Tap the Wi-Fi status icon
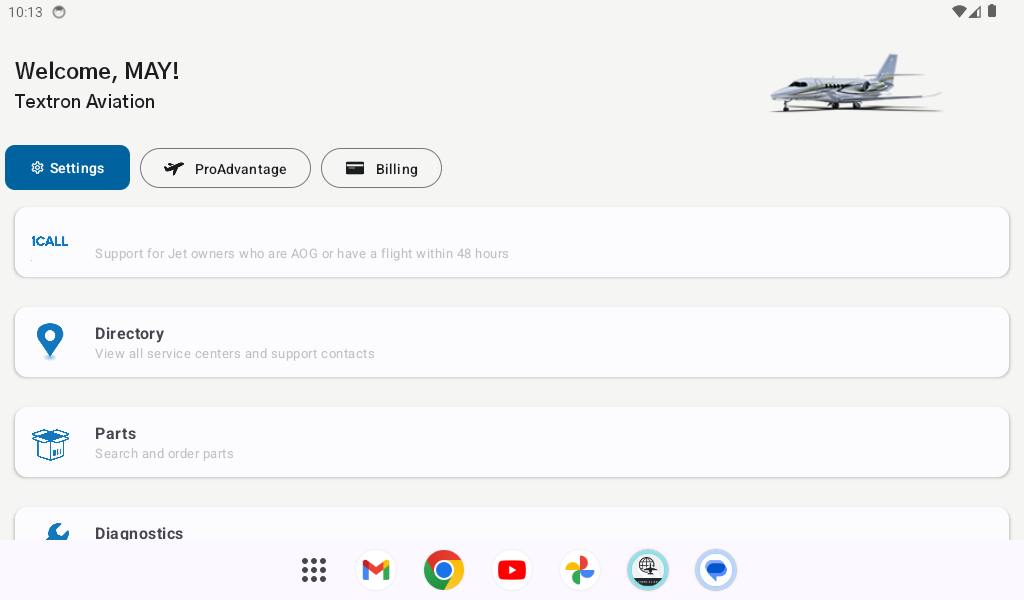Viewport: 1024px width, 600px height. (959, 11)
